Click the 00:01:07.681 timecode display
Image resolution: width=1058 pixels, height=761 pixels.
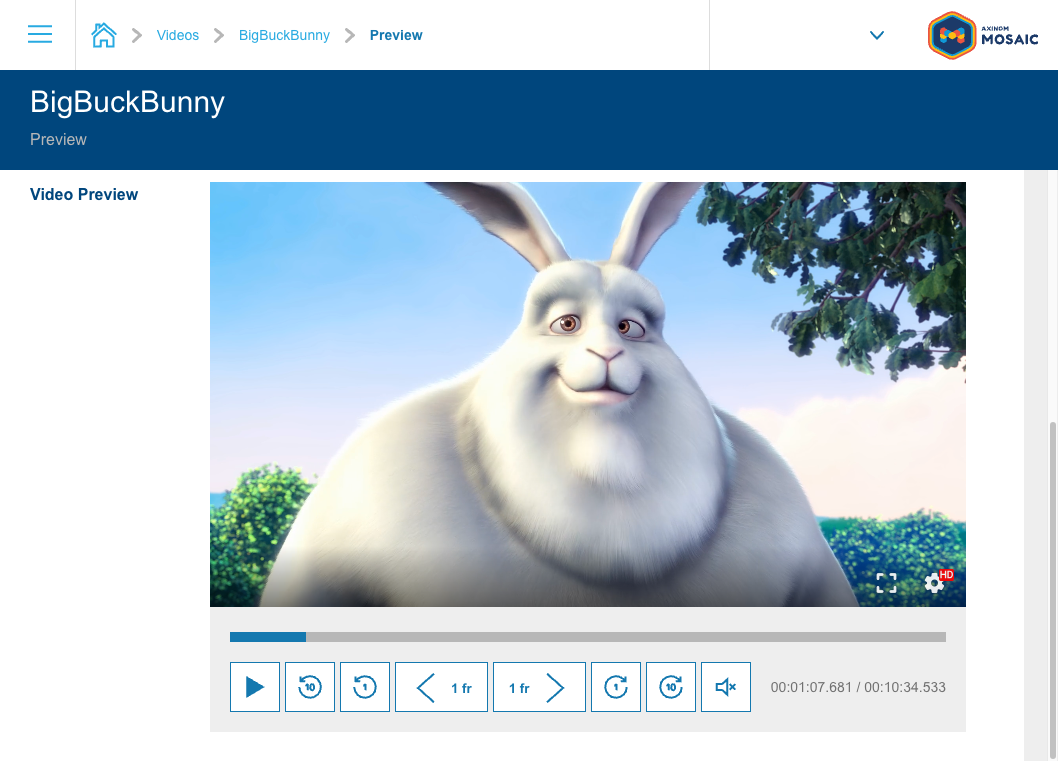(811, 687)
